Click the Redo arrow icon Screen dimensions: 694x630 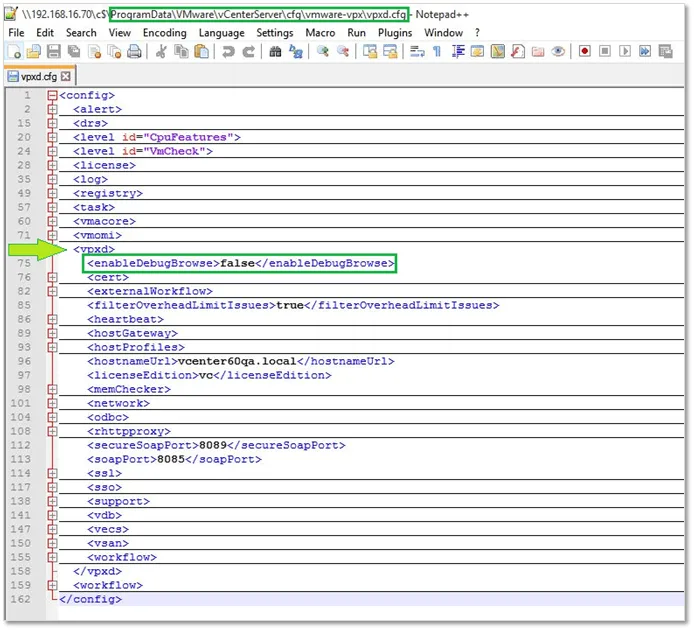tap(248, 52)
